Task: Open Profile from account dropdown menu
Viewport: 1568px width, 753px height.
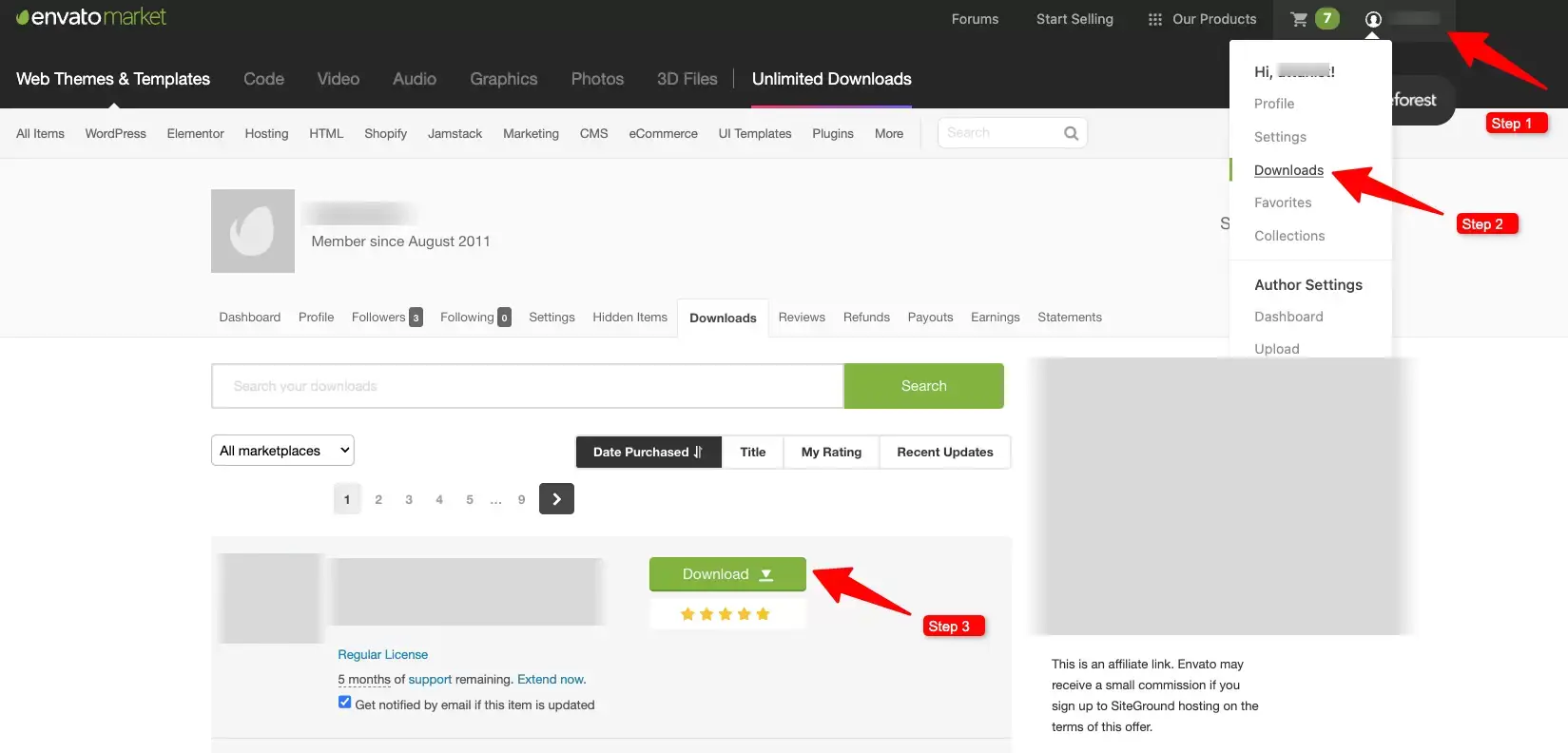Action: tap(1274, 104)
